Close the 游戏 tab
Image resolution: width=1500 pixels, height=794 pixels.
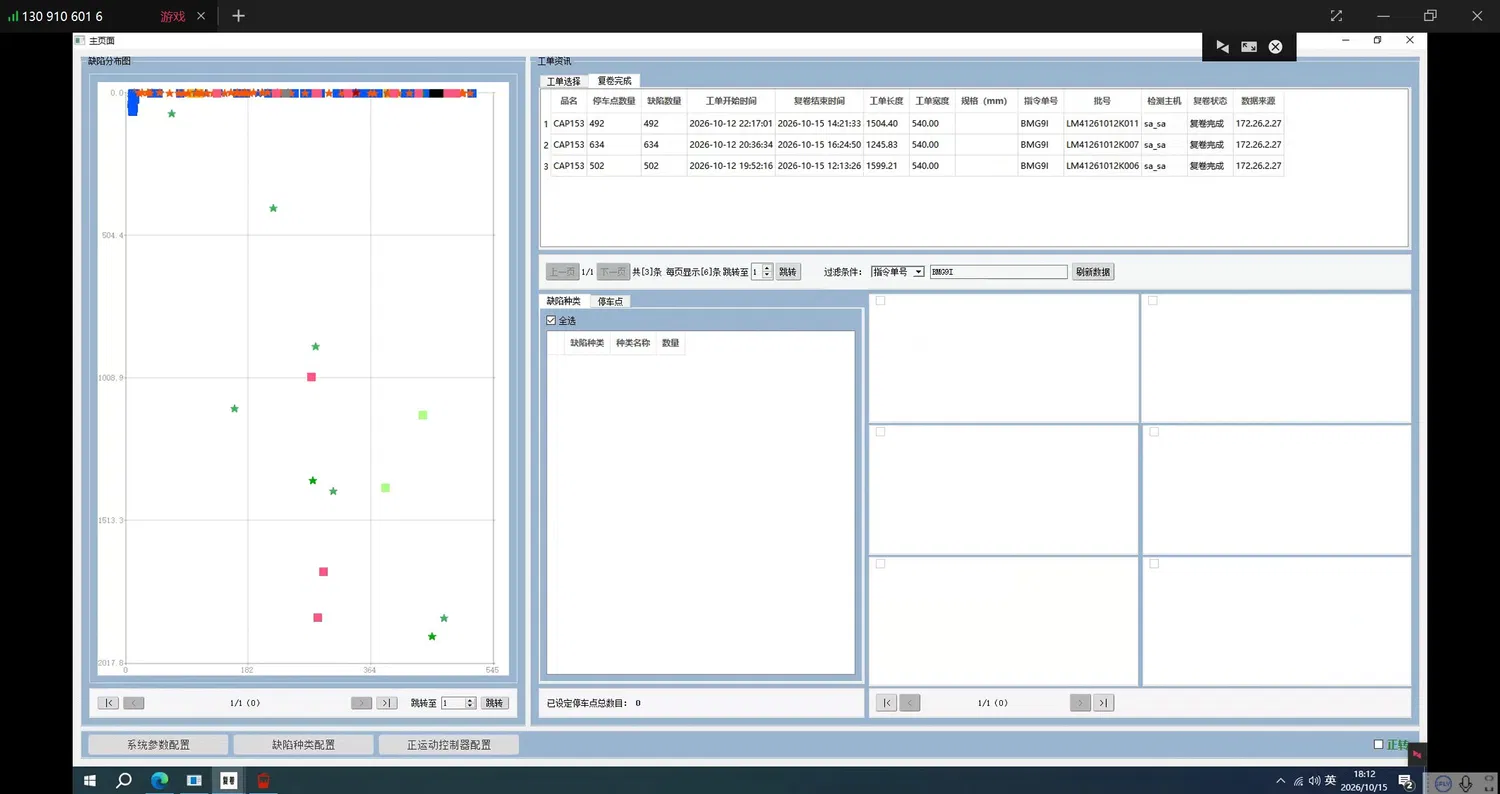pos(201,16)
